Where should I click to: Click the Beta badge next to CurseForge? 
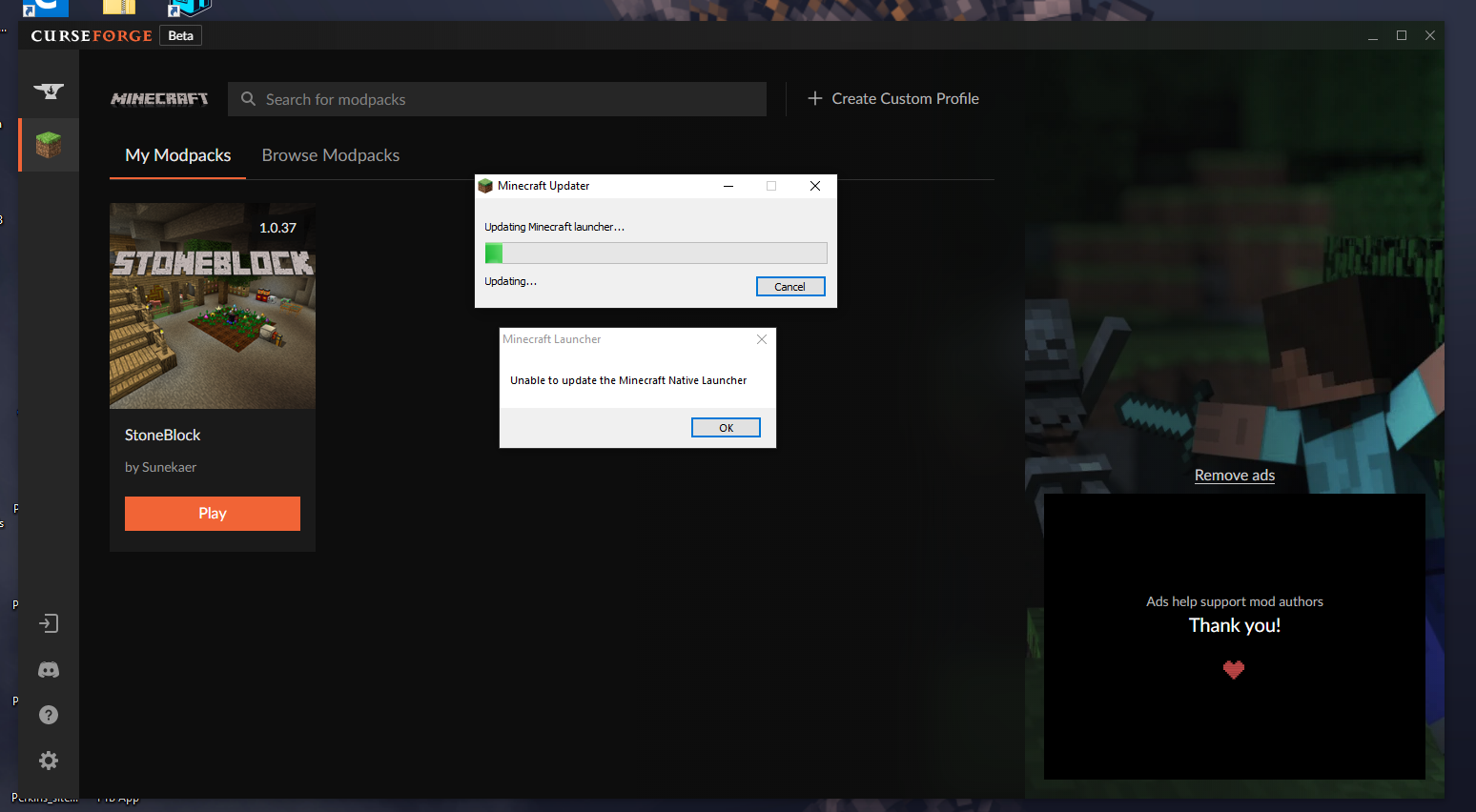181,35
